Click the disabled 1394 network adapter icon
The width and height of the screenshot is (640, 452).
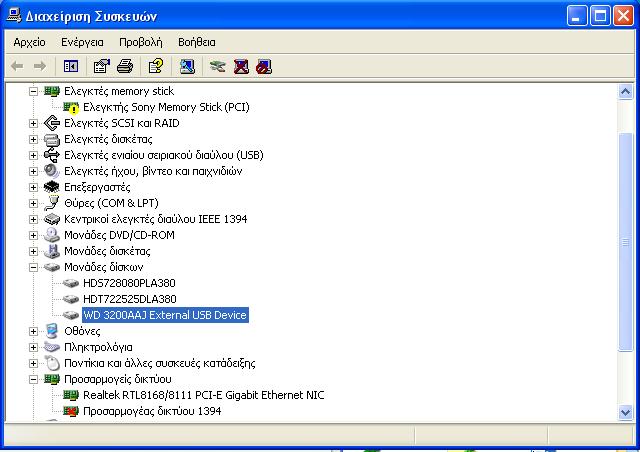coord(71,411)
